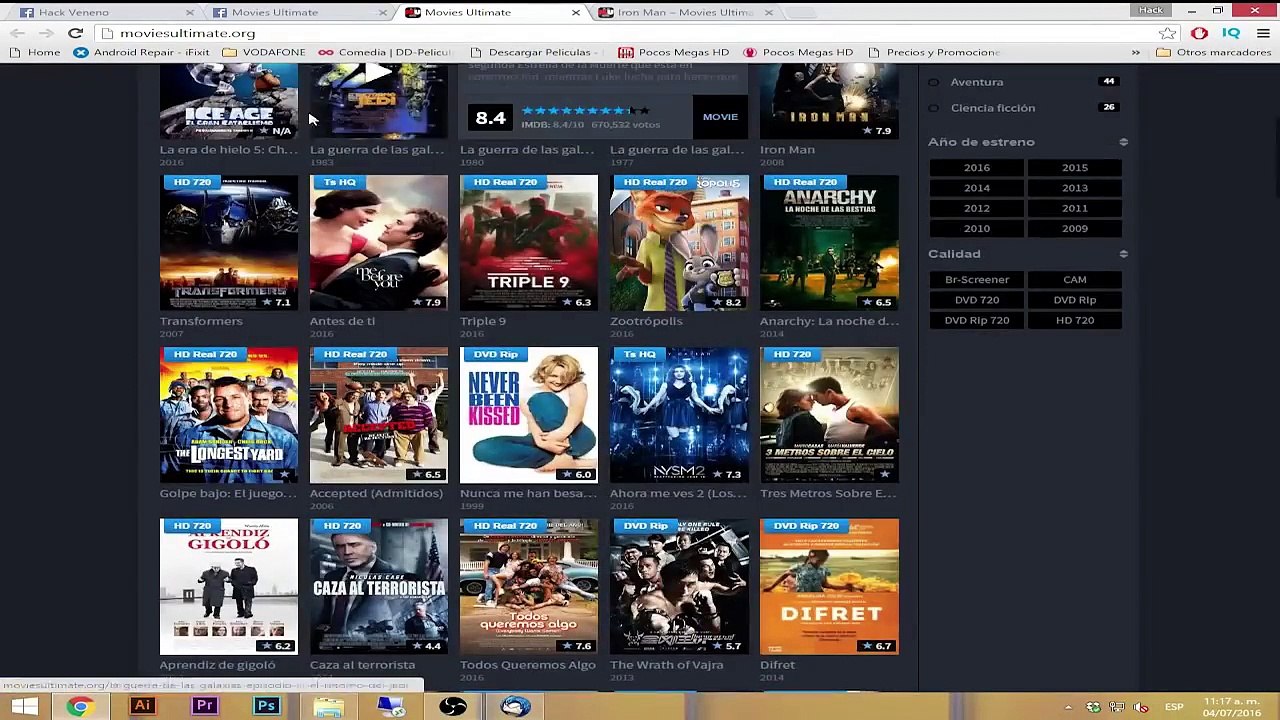Click the Iron Man title link
This screenshot has width=1280, height=720.
pos(787,150)
